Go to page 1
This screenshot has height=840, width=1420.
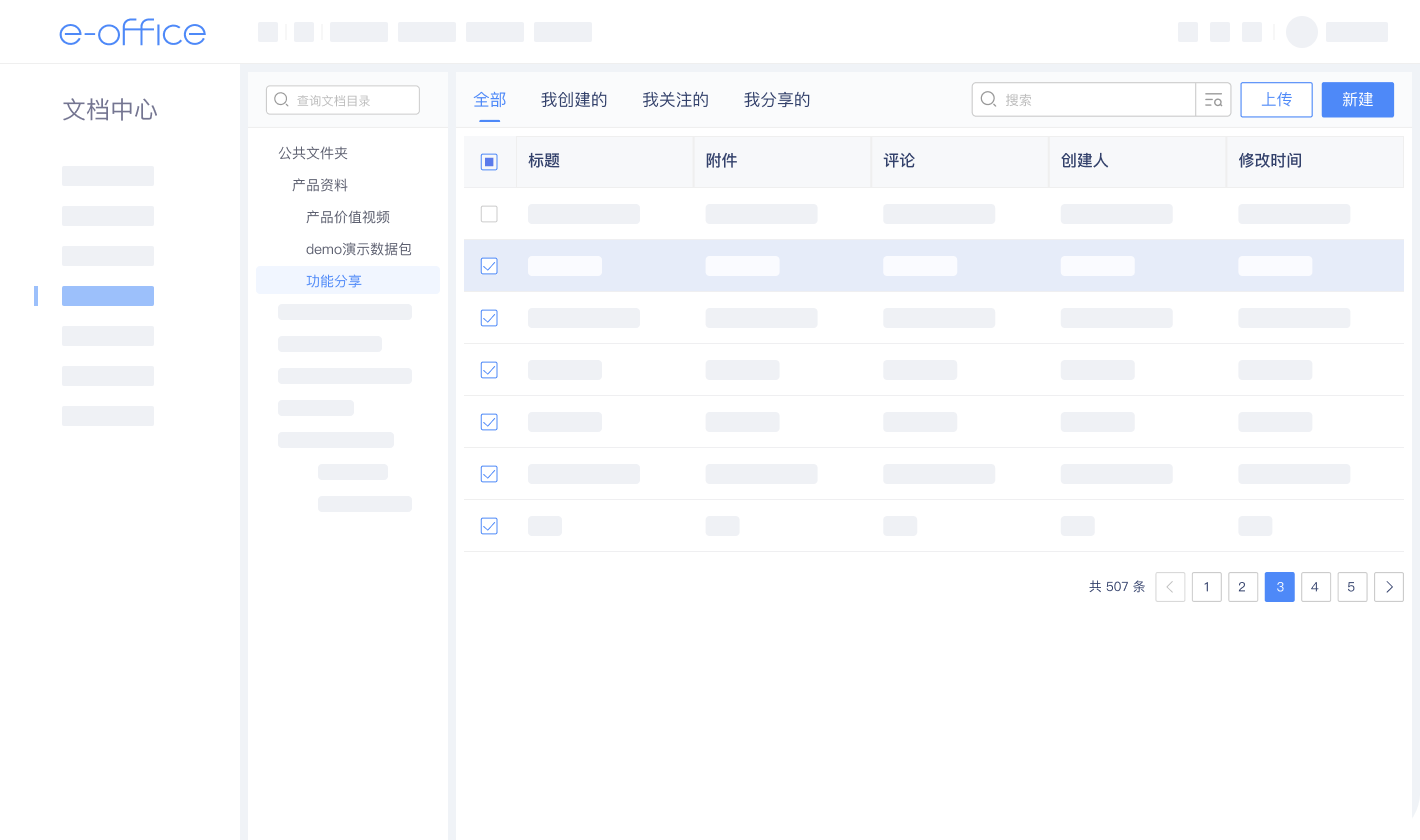click(1207, 587)
